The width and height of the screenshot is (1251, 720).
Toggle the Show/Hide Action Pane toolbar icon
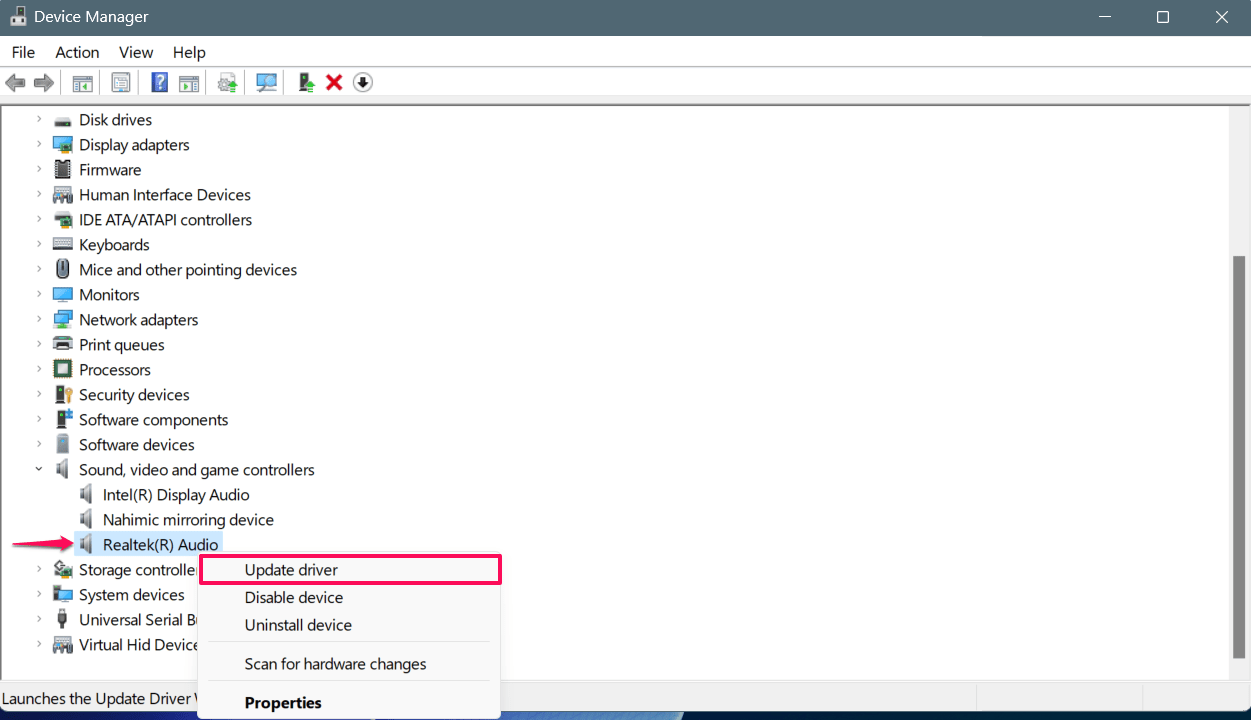tap(189, 82)
